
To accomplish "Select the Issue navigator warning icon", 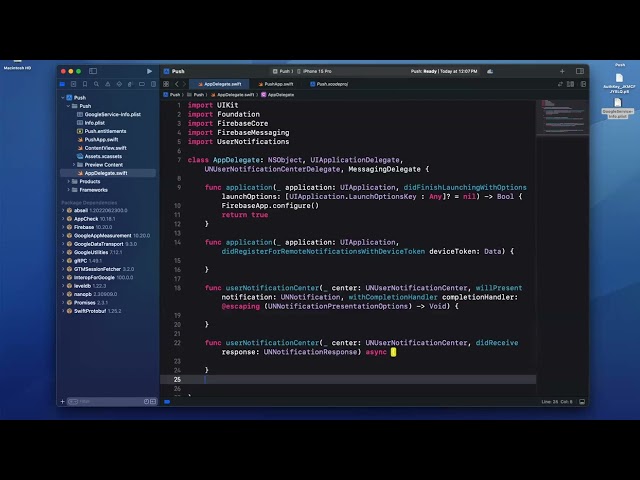I will pyautogui.click(x=108, y=84).
